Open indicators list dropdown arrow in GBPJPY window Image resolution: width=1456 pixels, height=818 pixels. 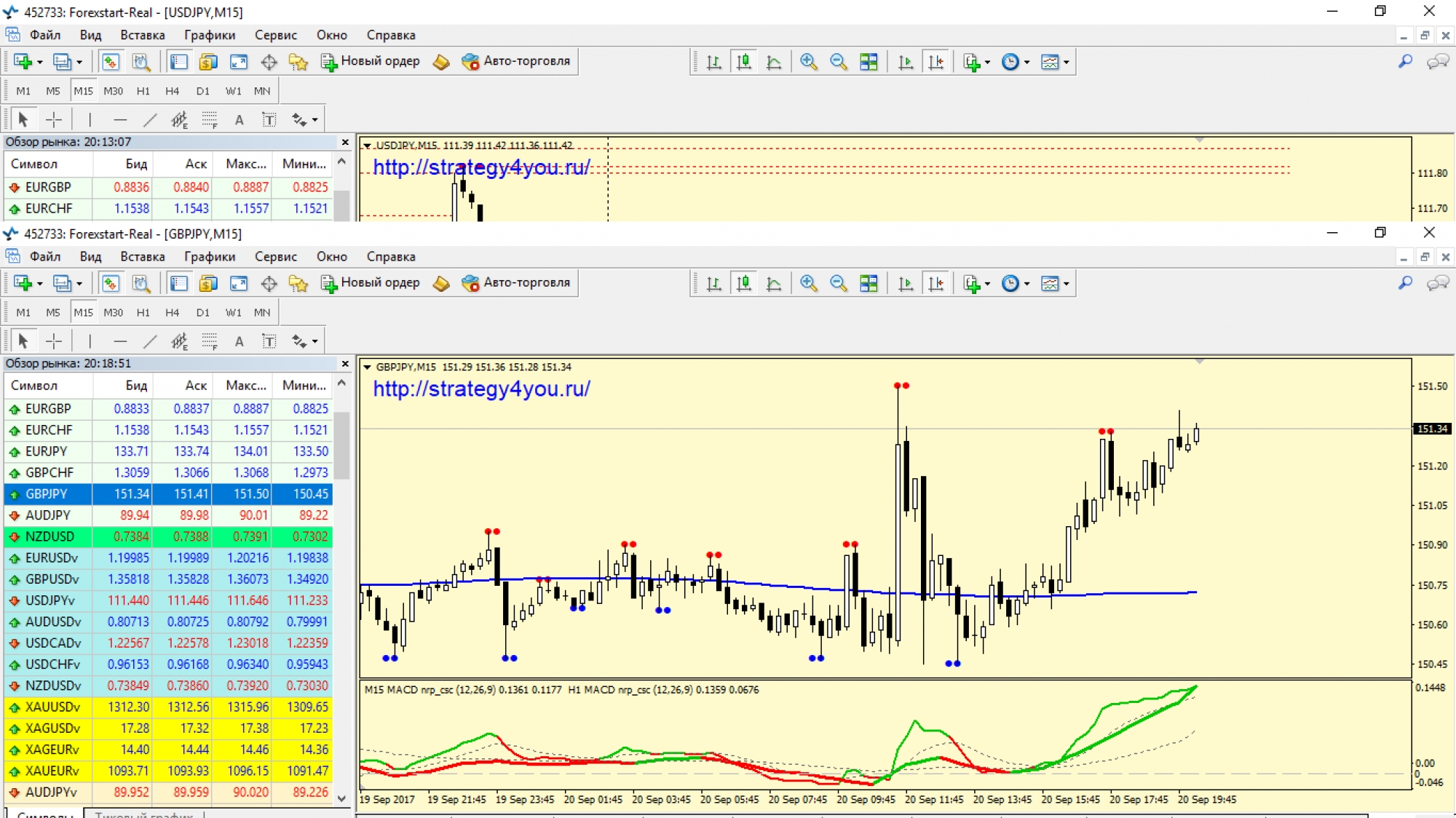click(987, 283)
